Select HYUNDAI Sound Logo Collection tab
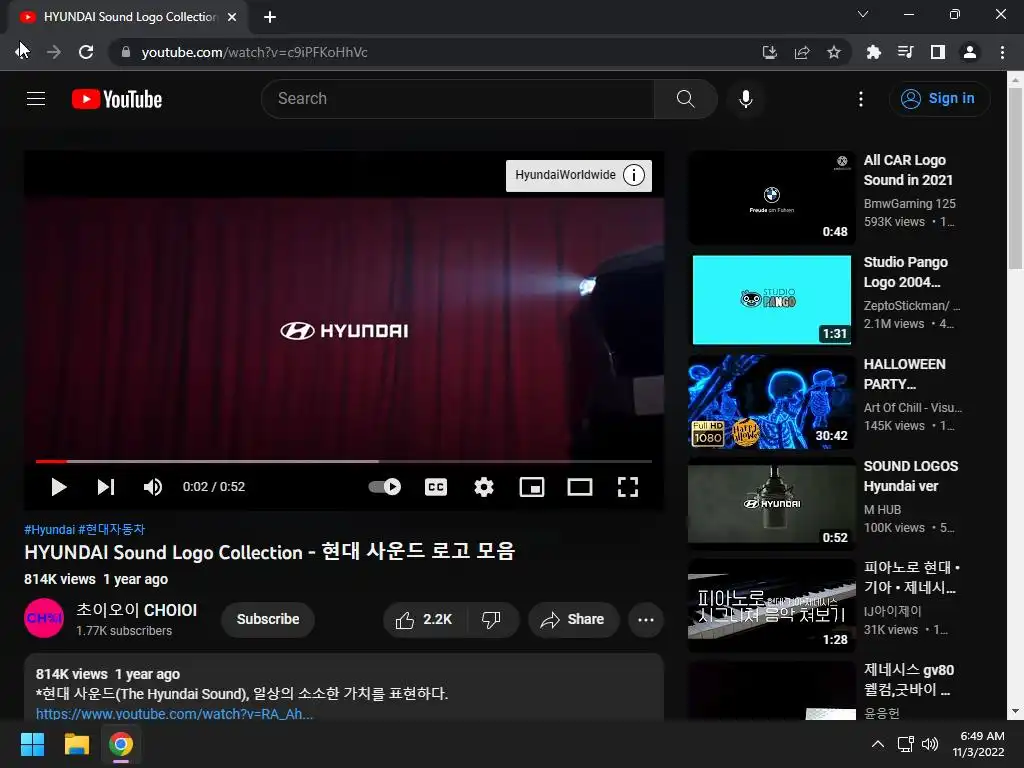This screenshot has width=1024, height=768. click(x=129, y=17)
